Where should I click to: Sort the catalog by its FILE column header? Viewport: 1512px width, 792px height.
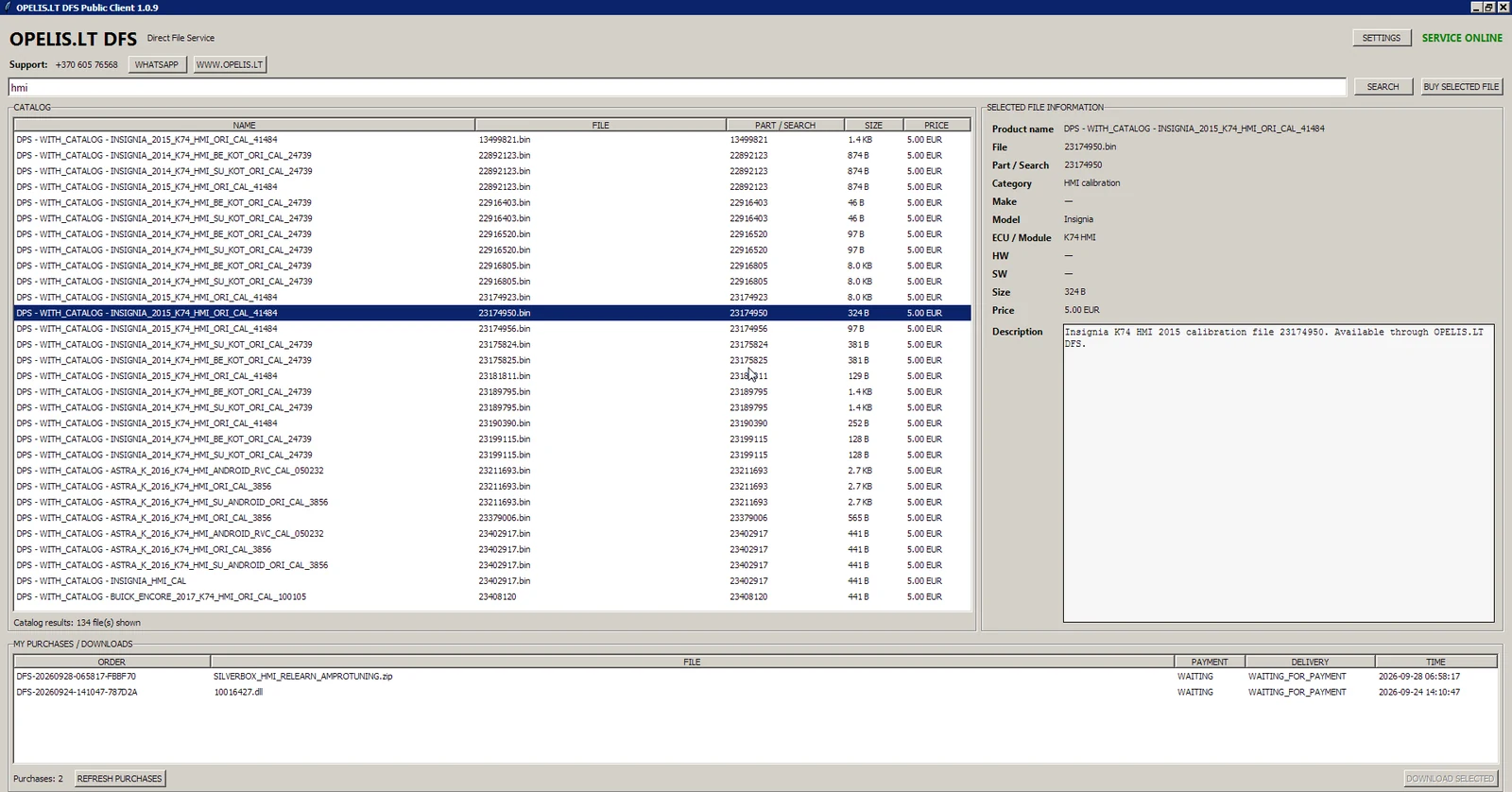pos(600,125)
